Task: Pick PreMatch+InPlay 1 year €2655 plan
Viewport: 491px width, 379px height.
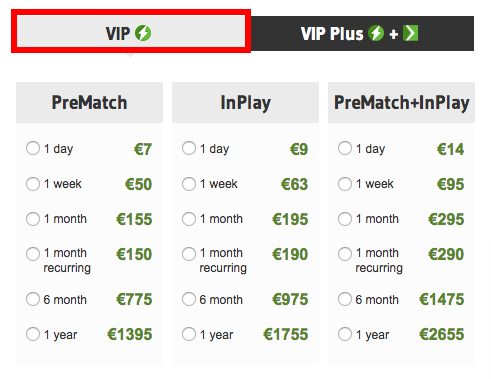Action: [x=345, y=334]
